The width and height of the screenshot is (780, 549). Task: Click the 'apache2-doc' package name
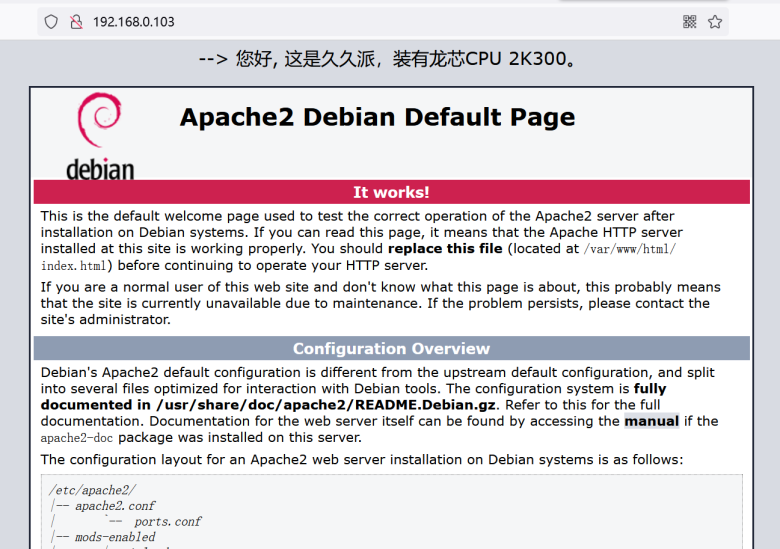[78, 438]
